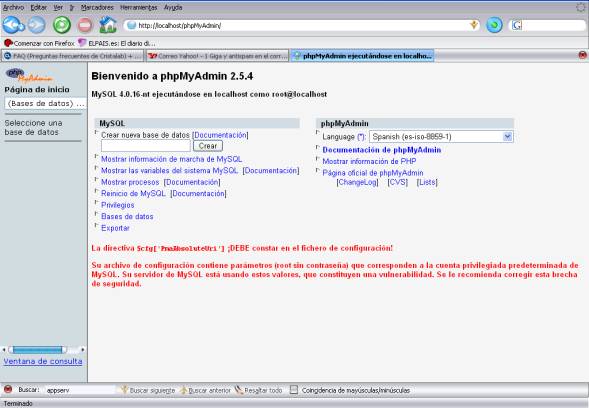Click the phpMyAdmin logo in sidebar

[x=29, y=75]
